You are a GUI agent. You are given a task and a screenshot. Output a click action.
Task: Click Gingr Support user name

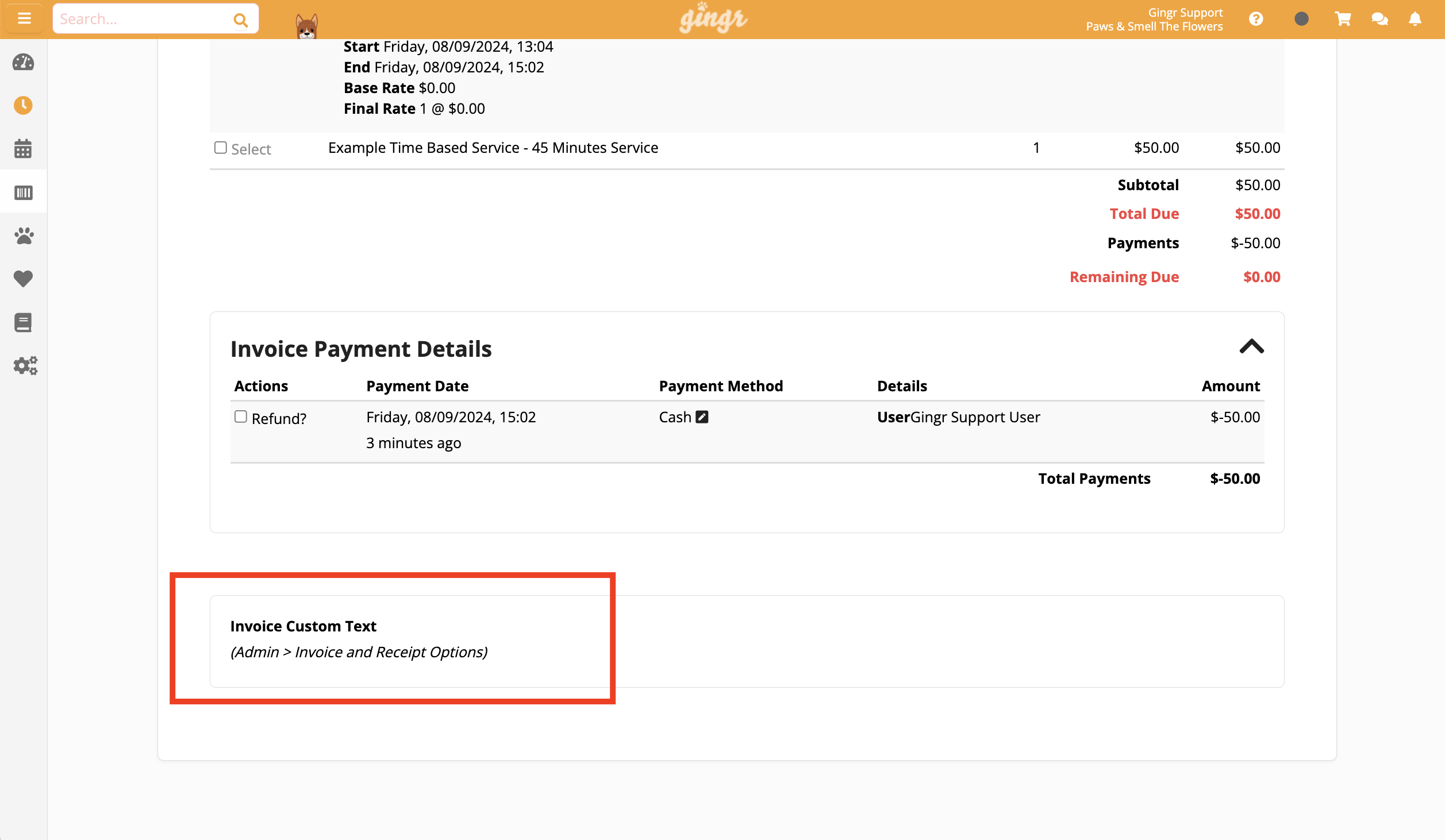[1185, 13]
